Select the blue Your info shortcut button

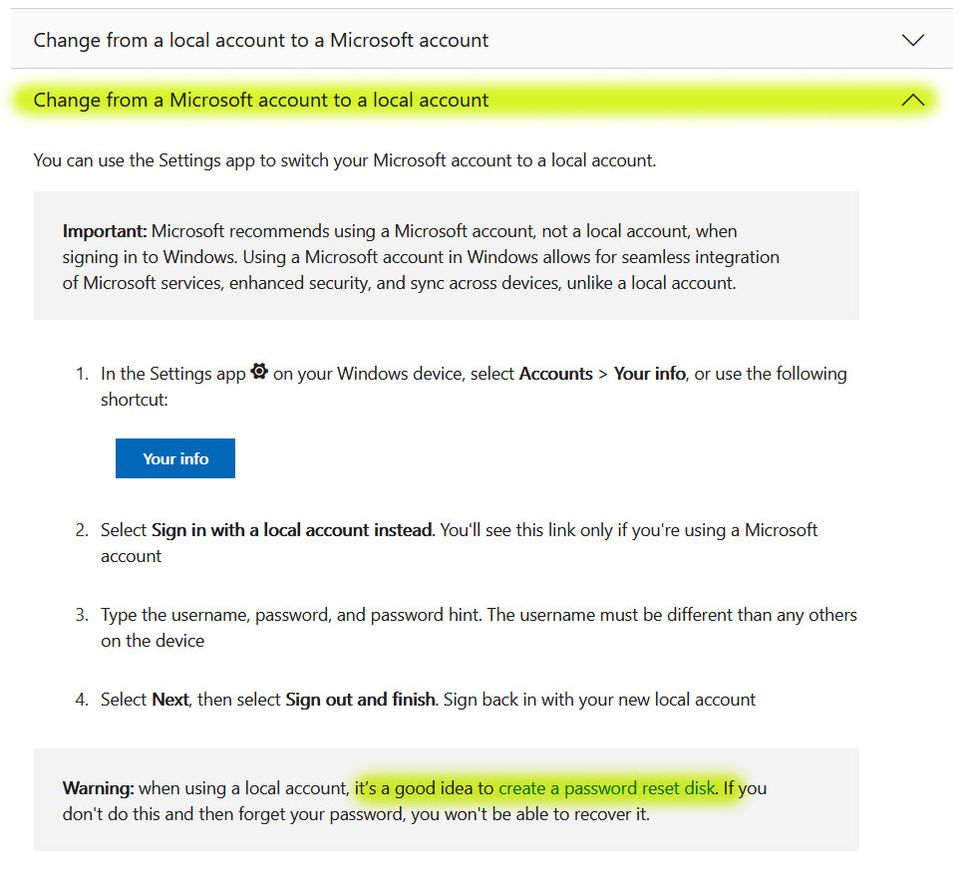tap(175, 458)
